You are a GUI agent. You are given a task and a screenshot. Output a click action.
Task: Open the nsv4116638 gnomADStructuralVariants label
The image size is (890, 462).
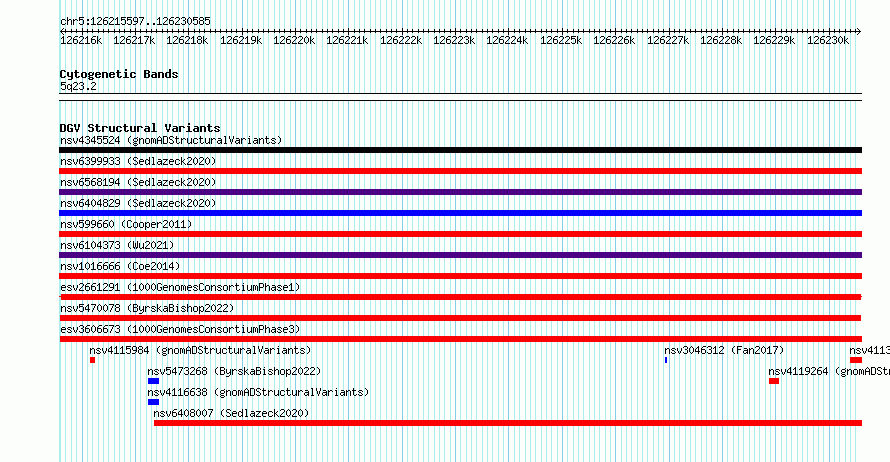click(x=258, y=392)
